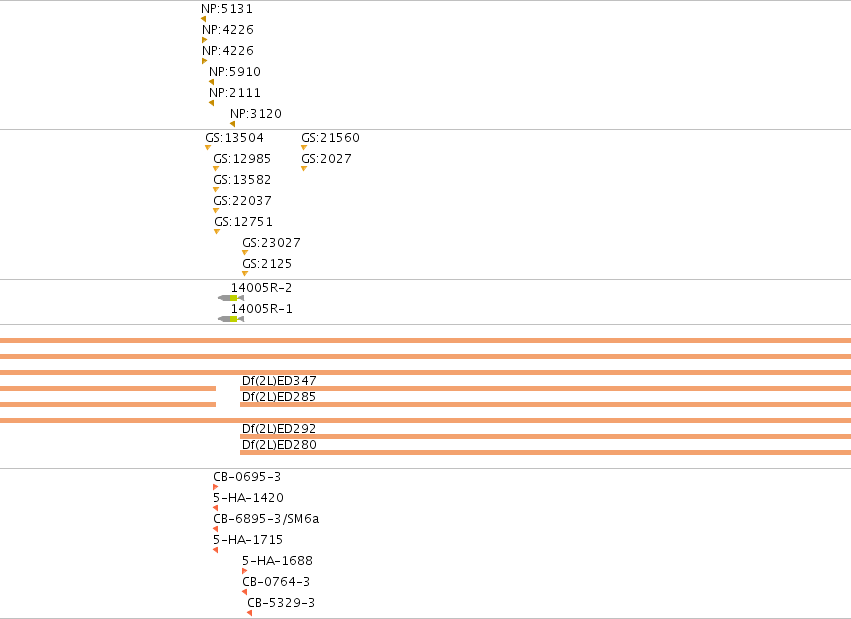Select the insertion triangle below GS:13582
This screenshot has width=851, height=619.
tap(216, 190)
